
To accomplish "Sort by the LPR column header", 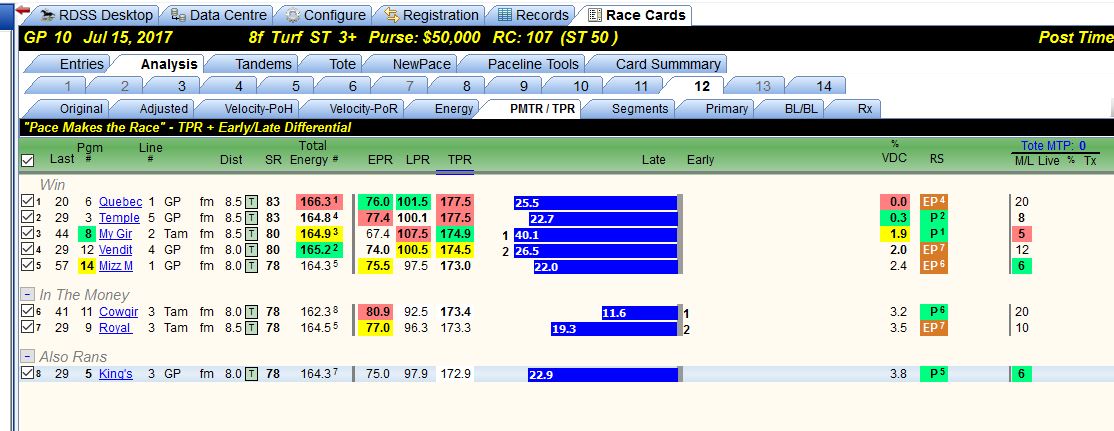I will point(418,160).
